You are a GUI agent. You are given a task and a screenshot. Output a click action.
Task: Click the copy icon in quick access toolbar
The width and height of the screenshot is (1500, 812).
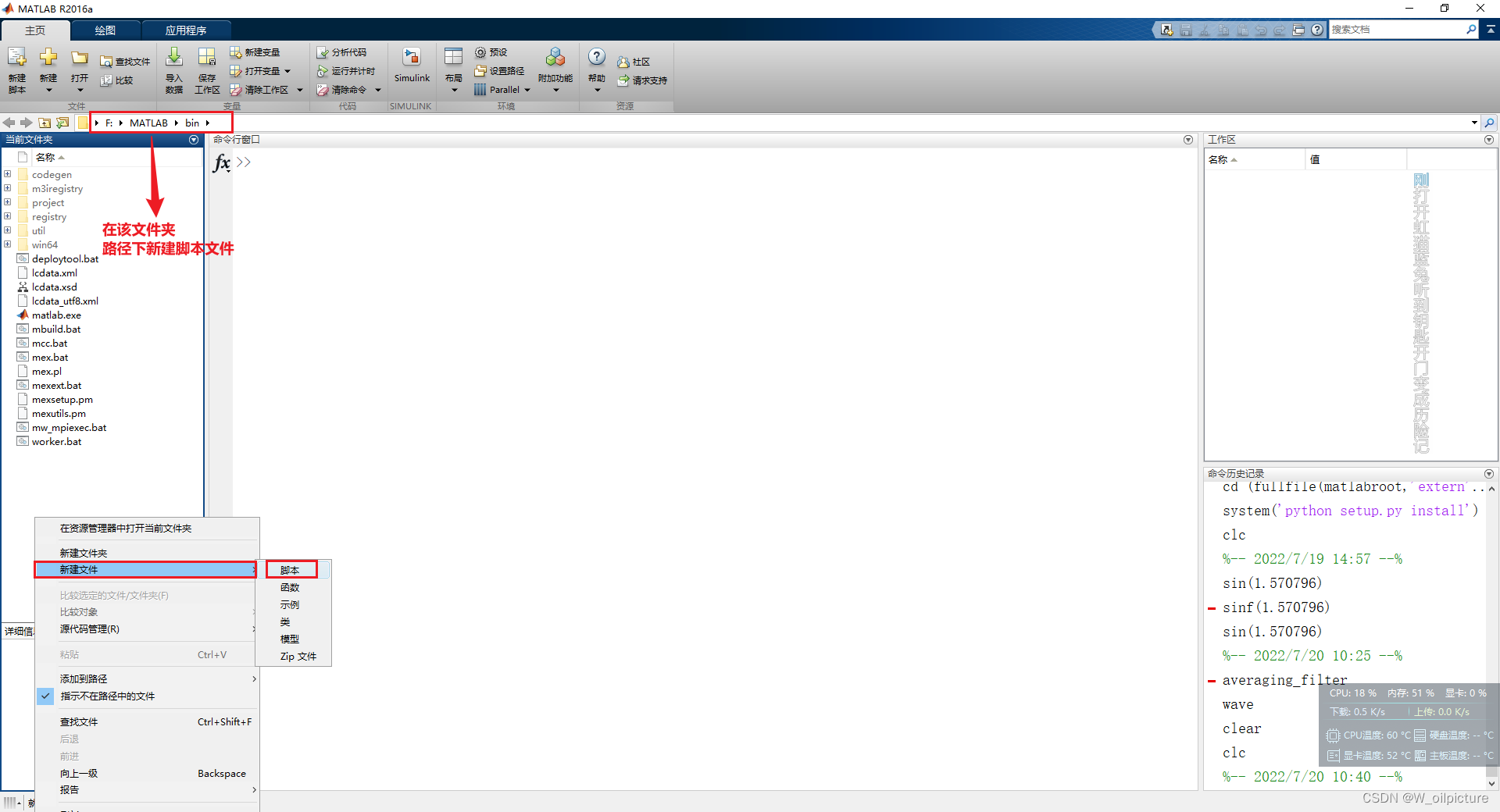(1223, 30)
